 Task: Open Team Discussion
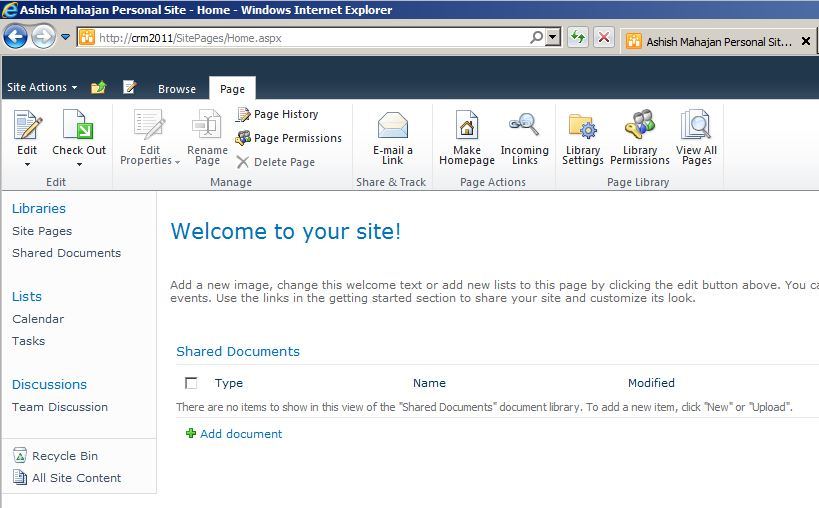click(x=60, y=407)
